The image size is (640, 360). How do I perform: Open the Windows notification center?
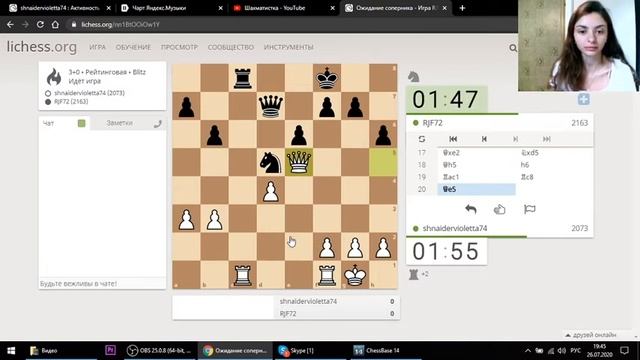pyautogui.click(x=624, y=351)
